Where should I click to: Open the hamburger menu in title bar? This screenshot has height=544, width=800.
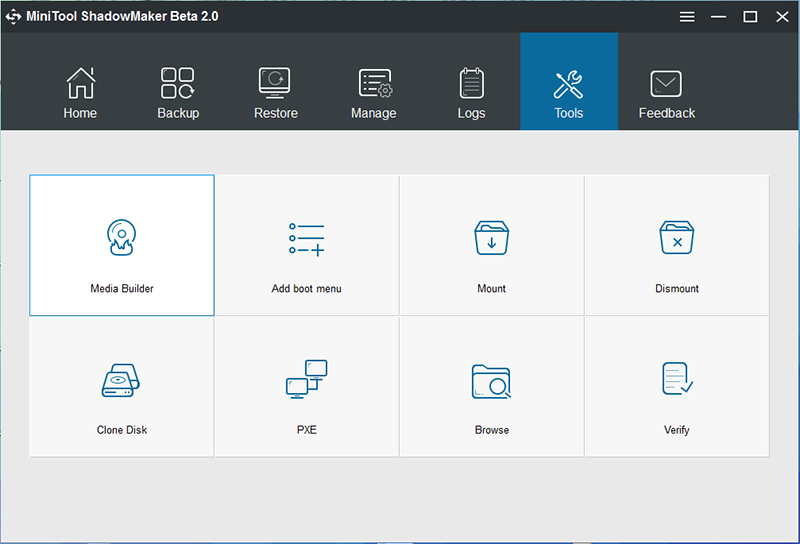pyautogui.click(x=687, y=17)
